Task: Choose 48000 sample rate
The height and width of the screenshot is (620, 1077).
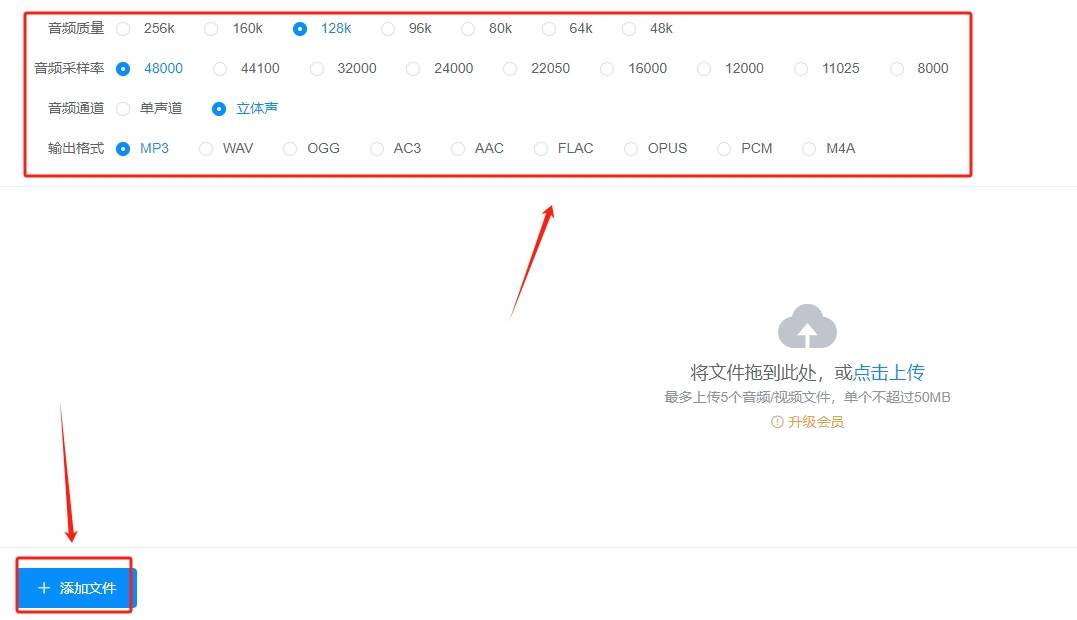Action: pos(123,69)
